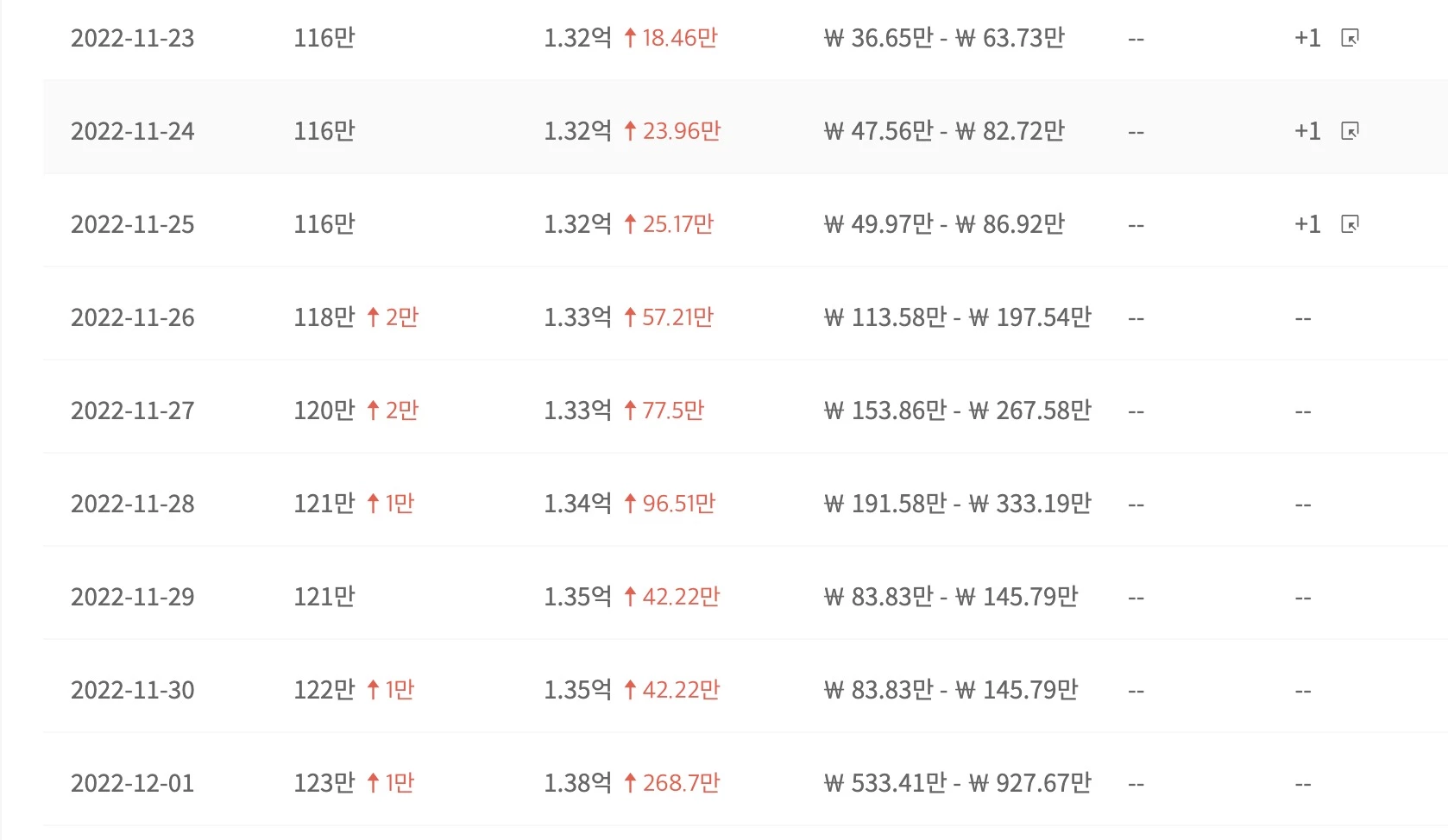Image resolution: width=1448 pixels, height=840 pixels.
Task: Click the 122만 subscribers value on 2022-11-30
Action: (x=324, y=690)
